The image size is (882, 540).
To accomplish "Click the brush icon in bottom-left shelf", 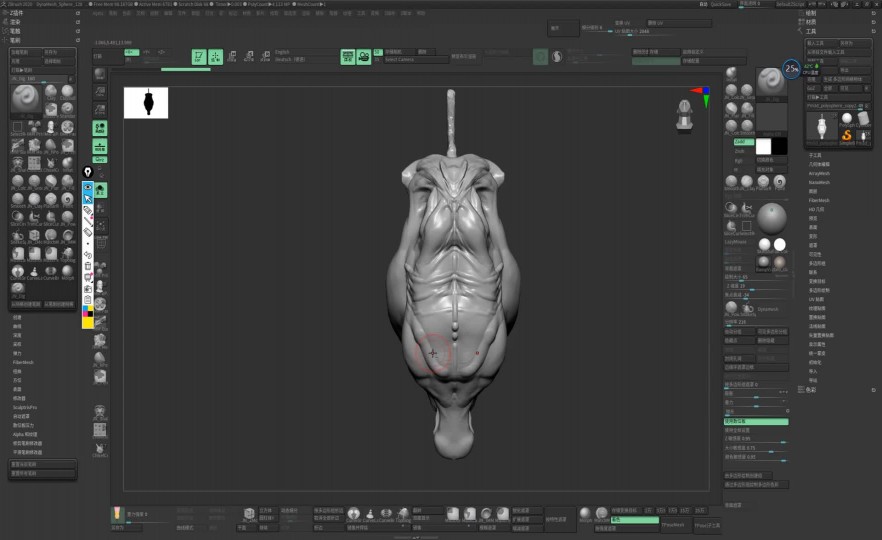I will [x=117, y=514].
